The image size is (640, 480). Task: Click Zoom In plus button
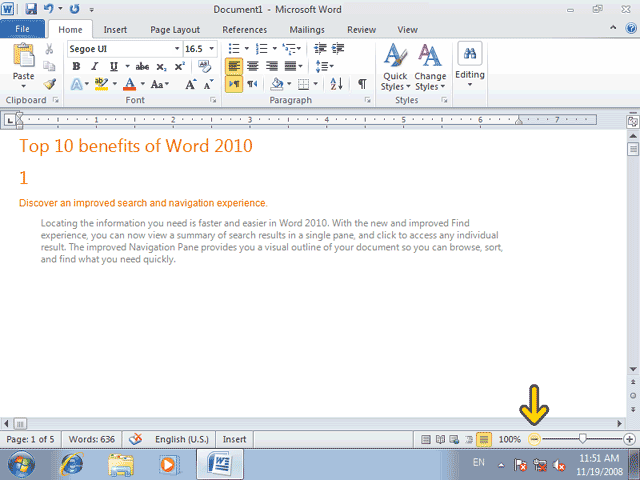(629, 440)
